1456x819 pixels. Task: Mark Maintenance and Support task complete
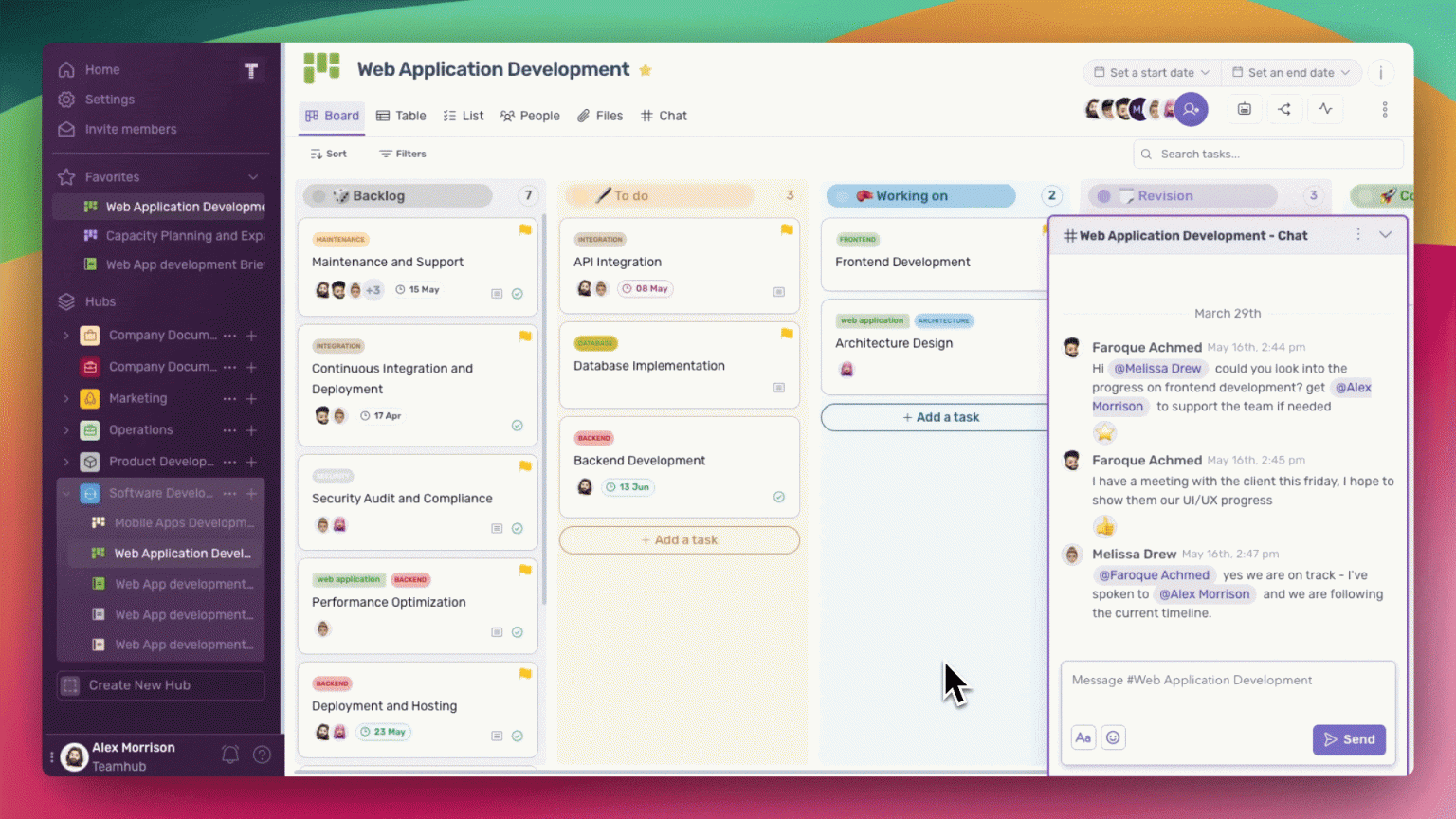[x=518, y=294]
